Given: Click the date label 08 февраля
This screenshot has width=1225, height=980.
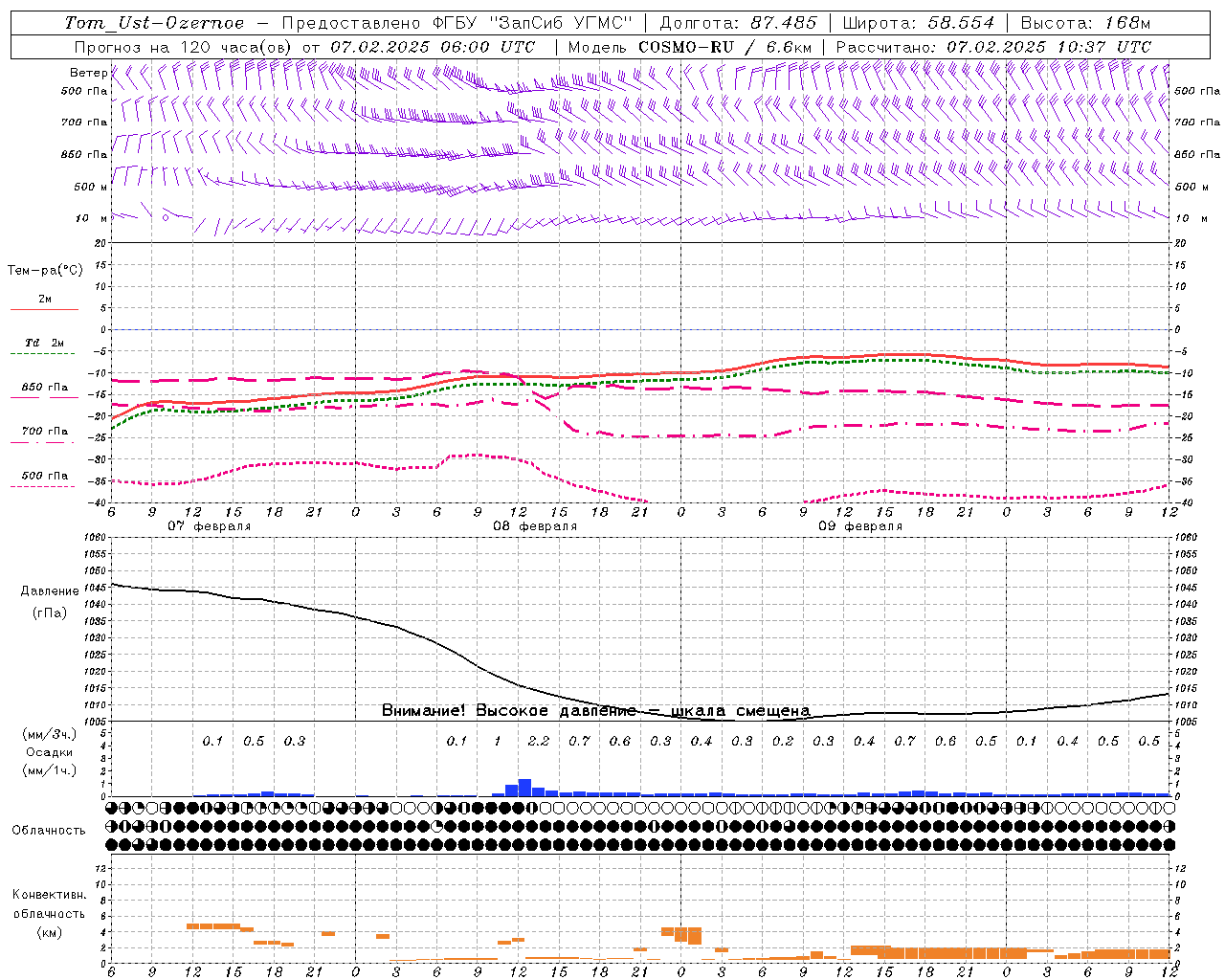Looking at the screenshot, I should [535, 526].
